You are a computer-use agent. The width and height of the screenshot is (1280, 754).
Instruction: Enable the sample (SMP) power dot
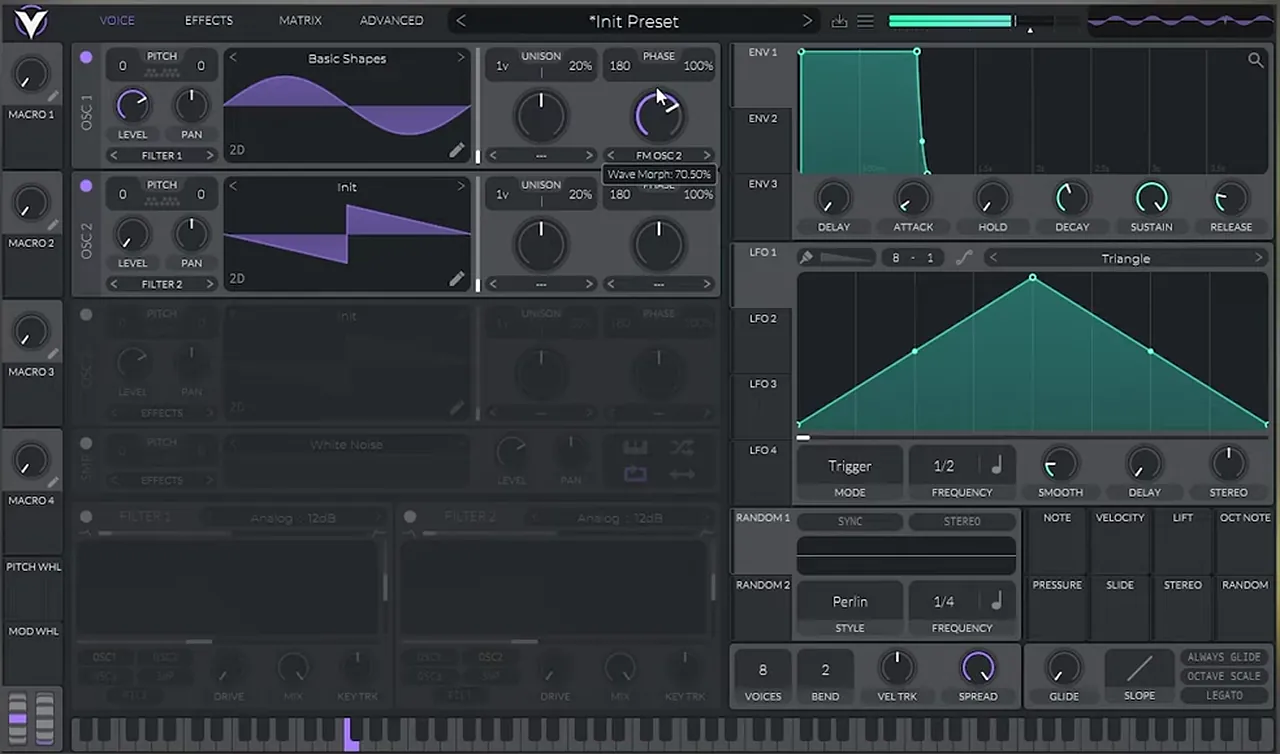pos(86,443)
